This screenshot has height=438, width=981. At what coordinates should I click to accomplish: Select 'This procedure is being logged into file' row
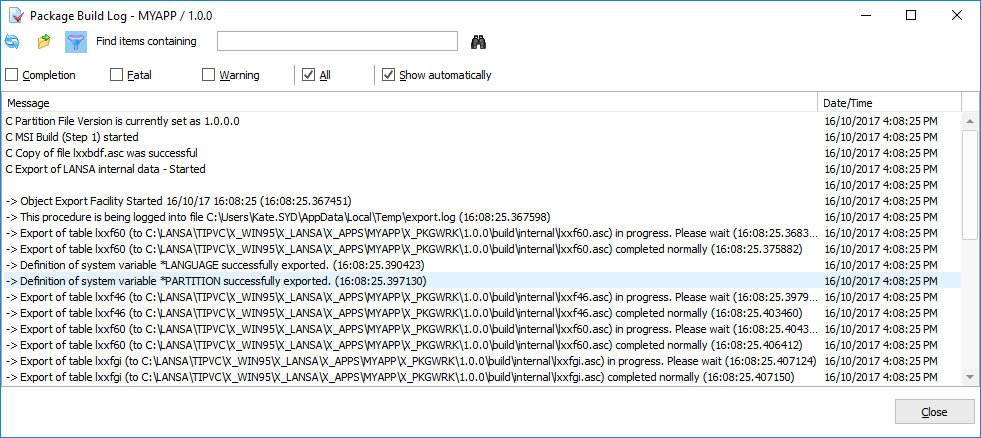pos(482,217)
